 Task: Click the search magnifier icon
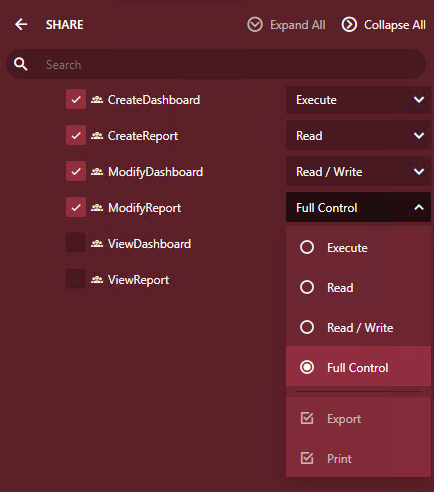[21, 64]
